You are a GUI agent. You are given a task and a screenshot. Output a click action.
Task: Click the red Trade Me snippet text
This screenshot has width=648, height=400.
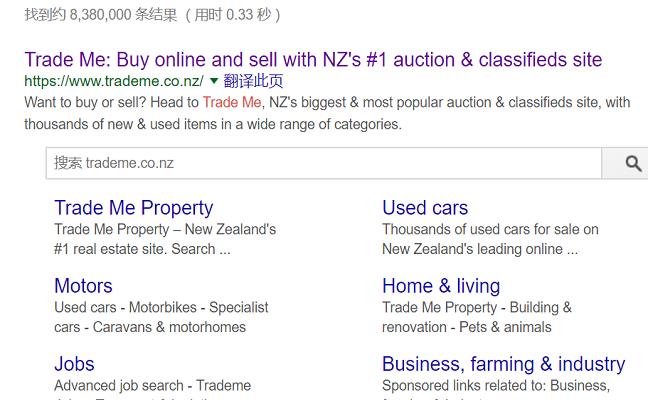pos(232,102)
